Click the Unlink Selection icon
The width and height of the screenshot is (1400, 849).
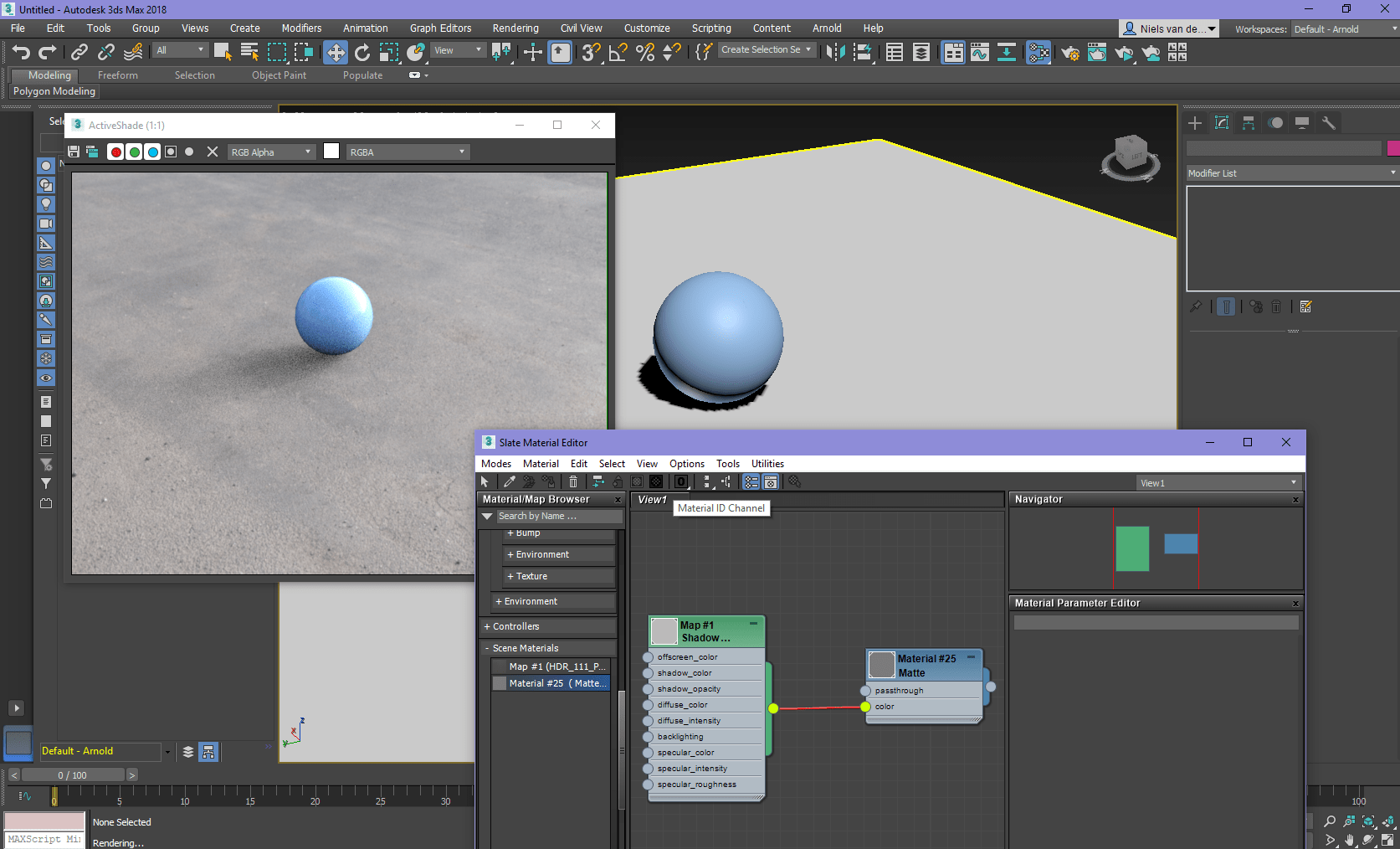click(106, 52)
